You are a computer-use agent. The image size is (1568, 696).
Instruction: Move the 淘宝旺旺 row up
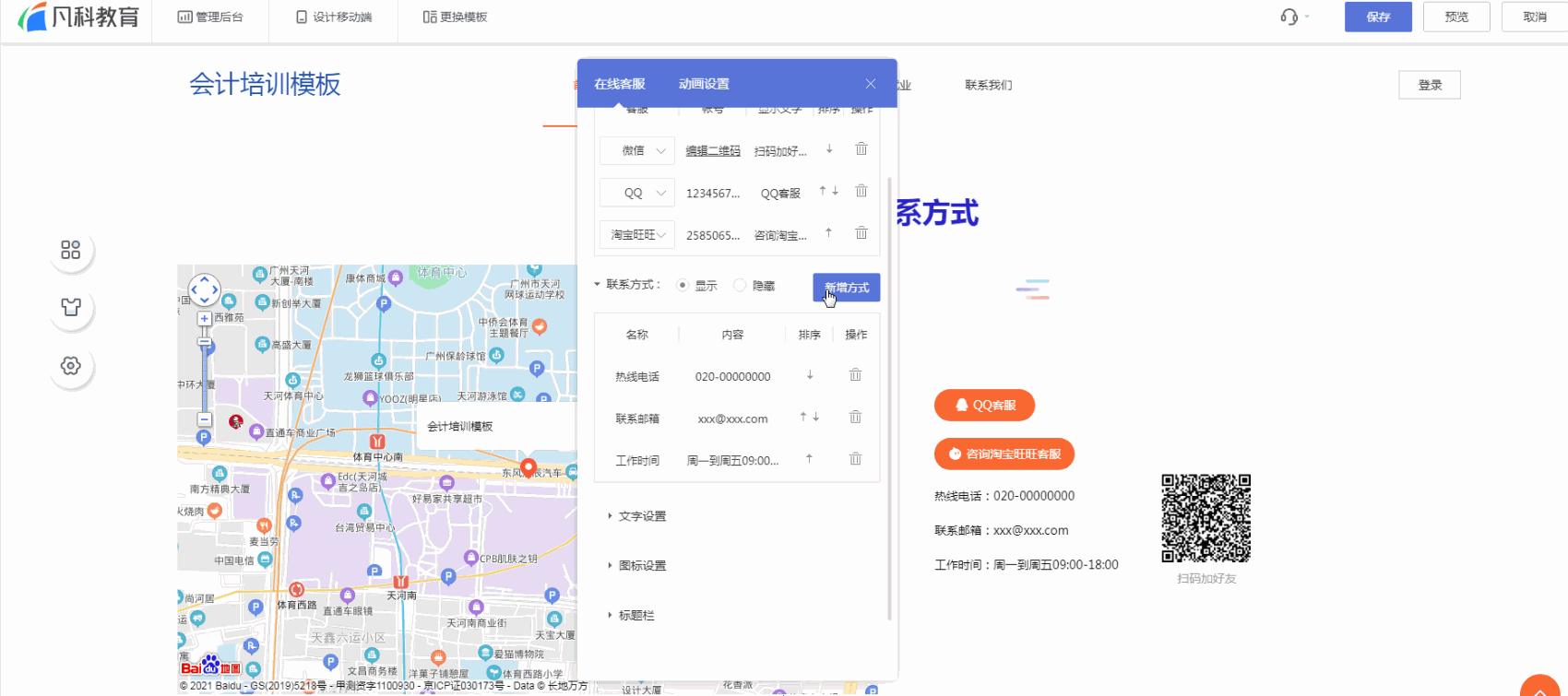click(829, 232)
